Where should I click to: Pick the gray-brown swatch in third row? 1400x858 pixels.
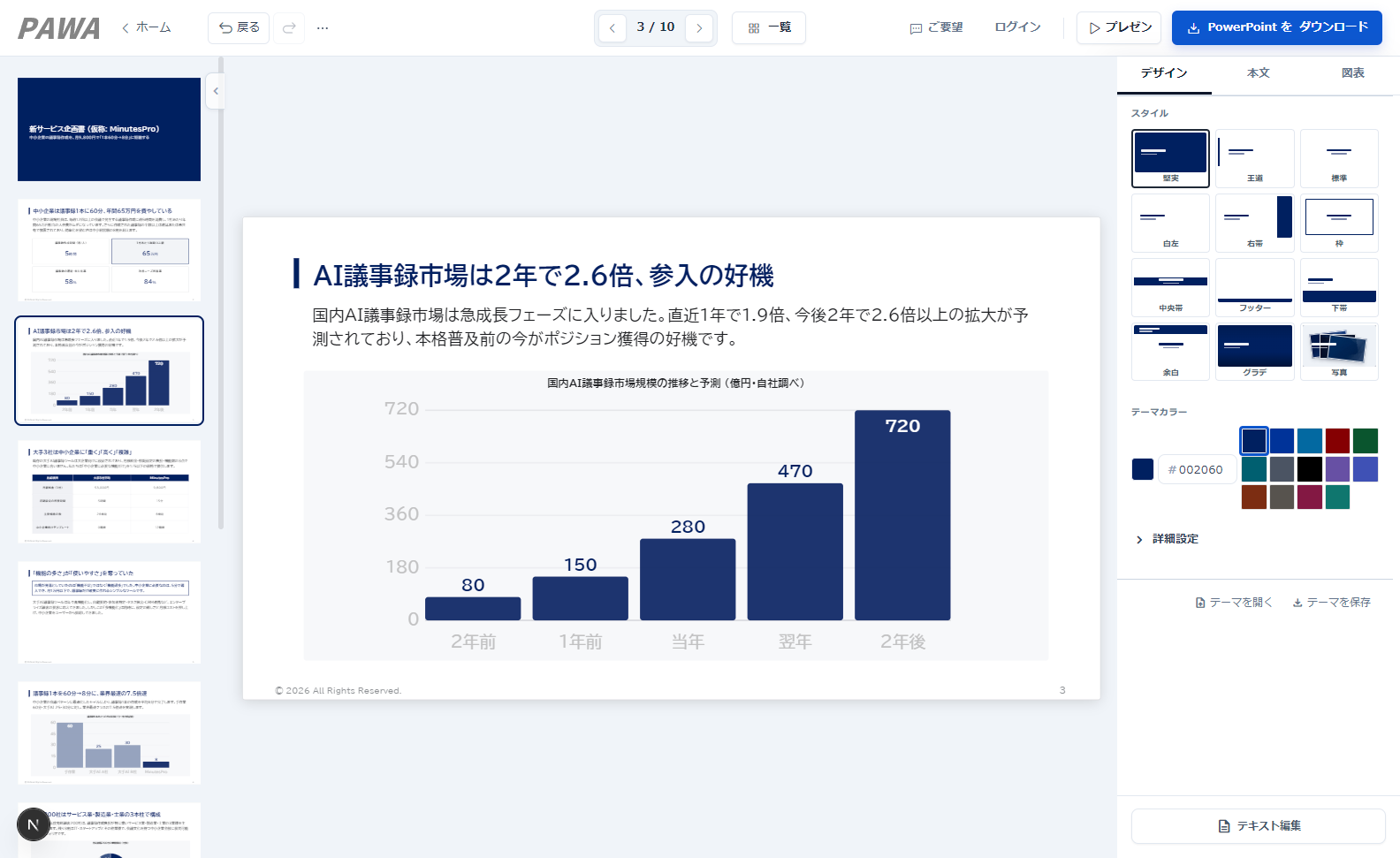[x=1282, y=497]
